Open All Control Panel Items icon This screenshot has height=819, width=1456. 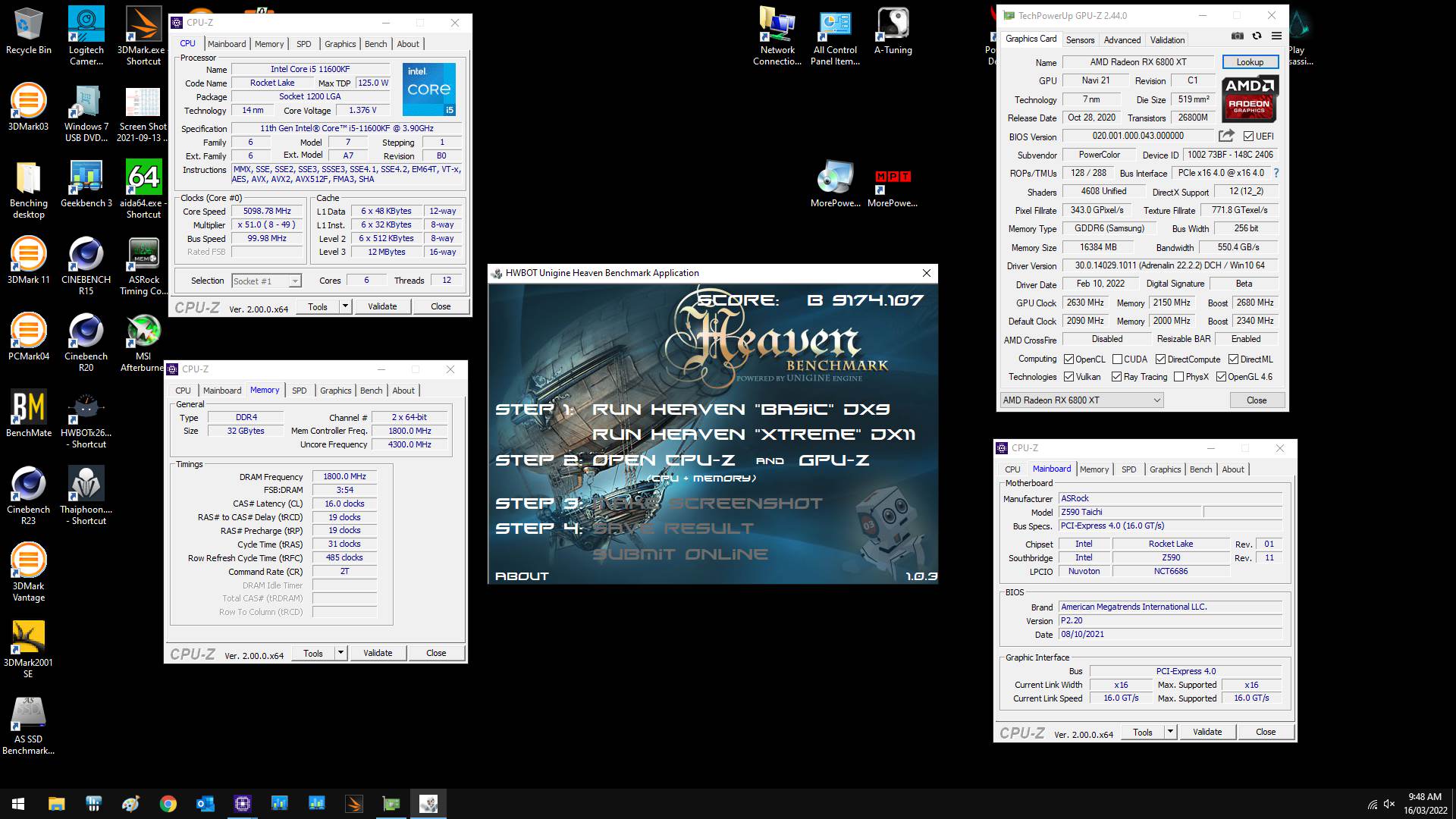point(835,36)
